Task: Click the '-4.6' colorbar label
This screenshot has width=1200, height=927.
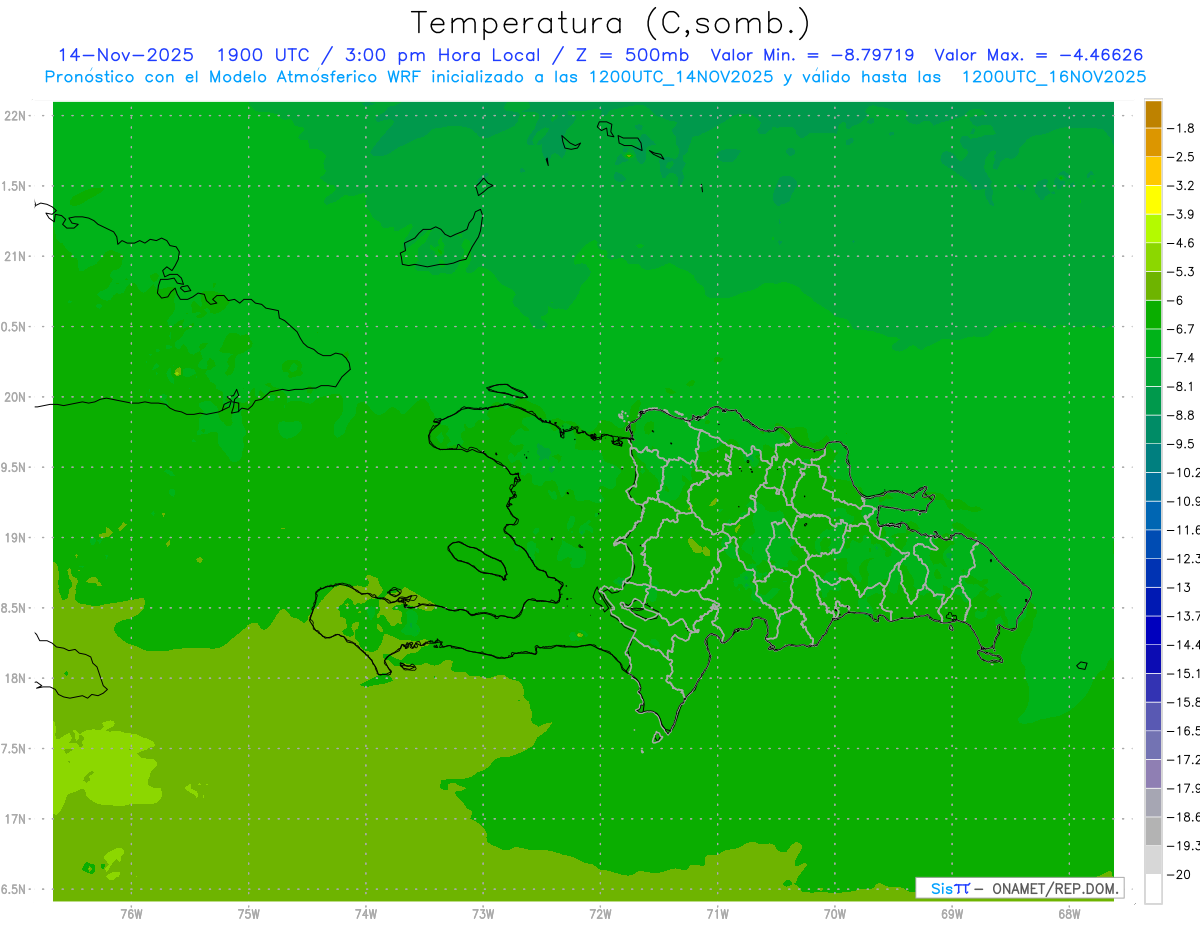Action: click(x=1182, y=243)
